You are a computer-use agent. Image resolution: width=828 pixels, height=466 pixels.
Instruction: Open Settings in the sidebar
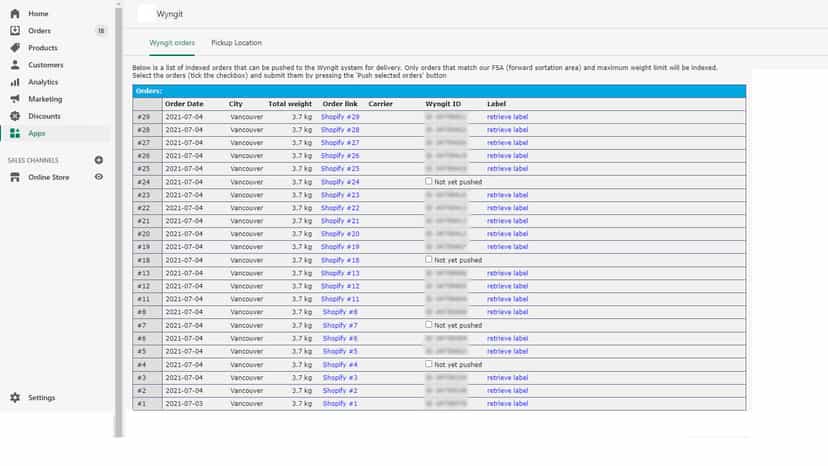[x=41, y=397]
